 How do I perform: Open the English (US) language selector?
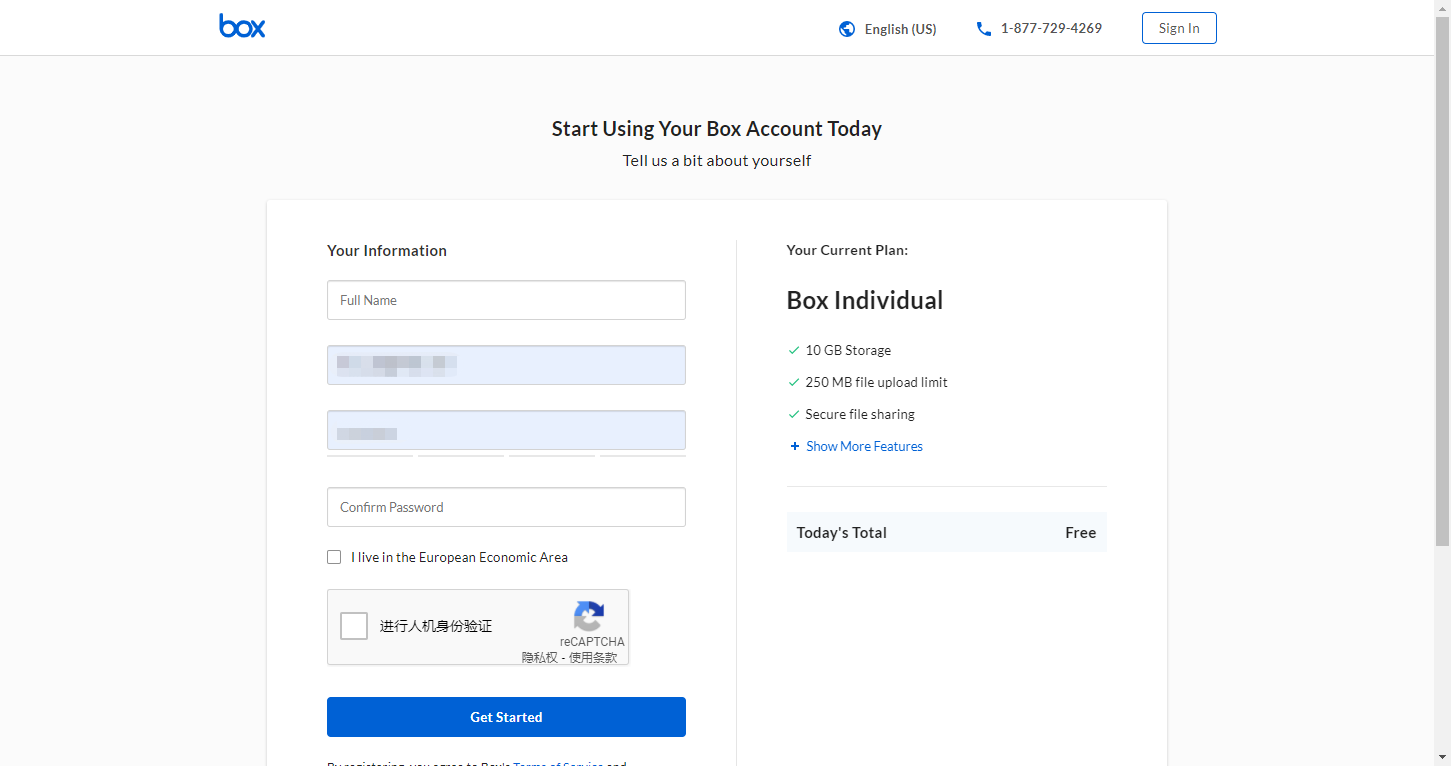[x=899, y=29]
